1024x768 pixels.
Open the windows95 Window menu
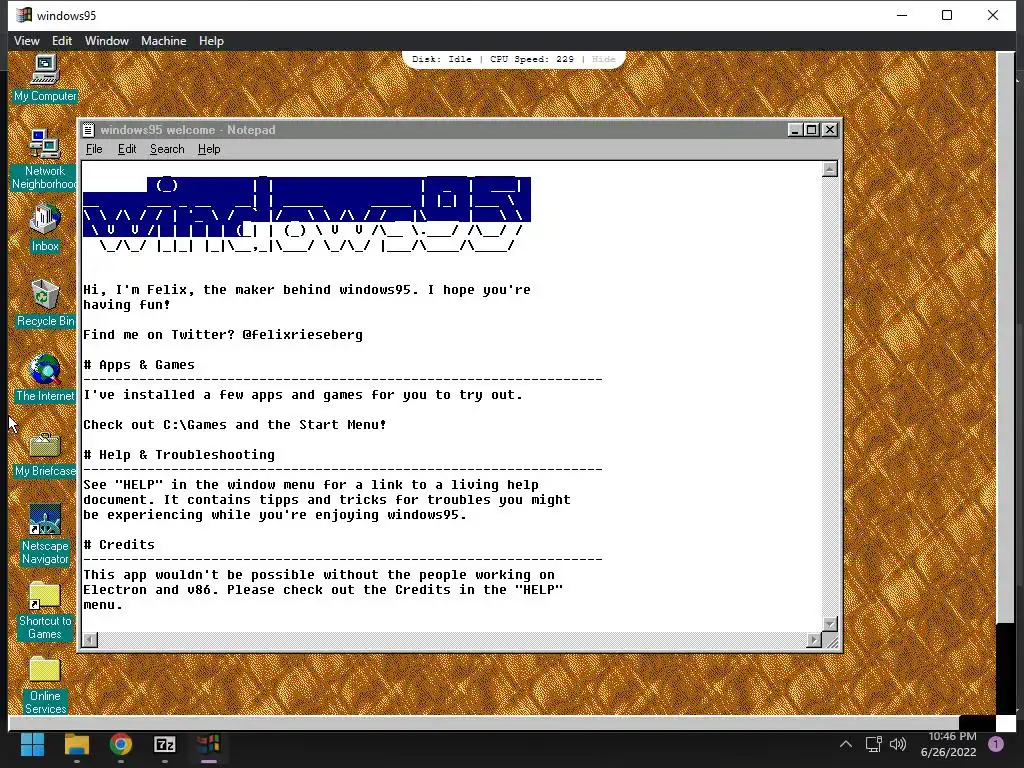(x=106, y=40)
